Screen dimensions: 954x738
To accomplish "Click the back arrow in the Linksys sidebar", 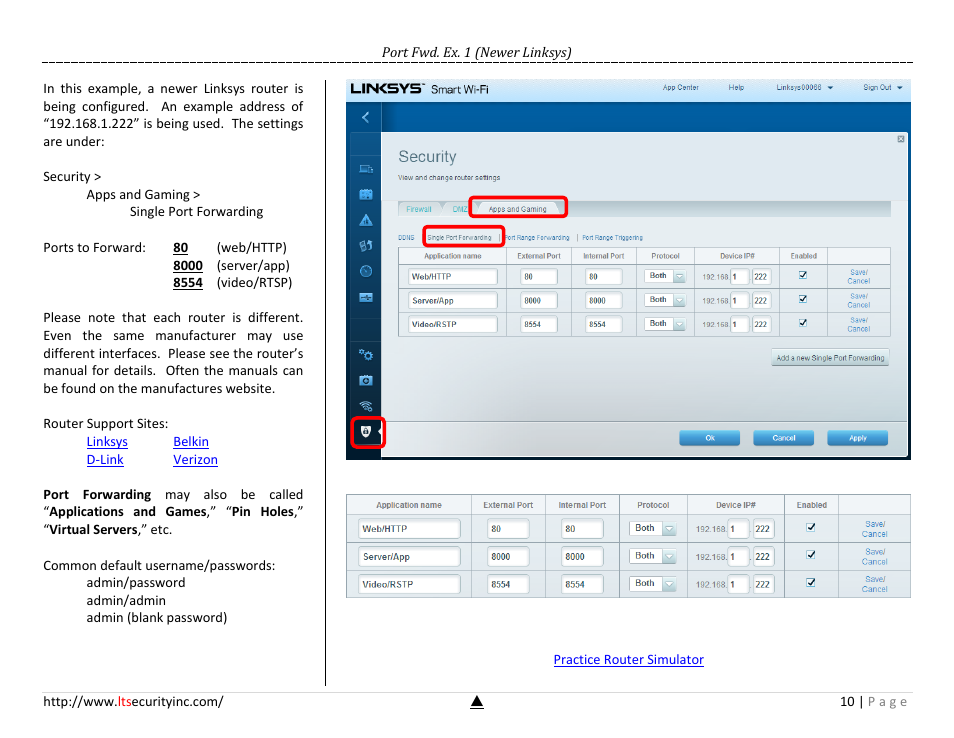I will (365, 117).
